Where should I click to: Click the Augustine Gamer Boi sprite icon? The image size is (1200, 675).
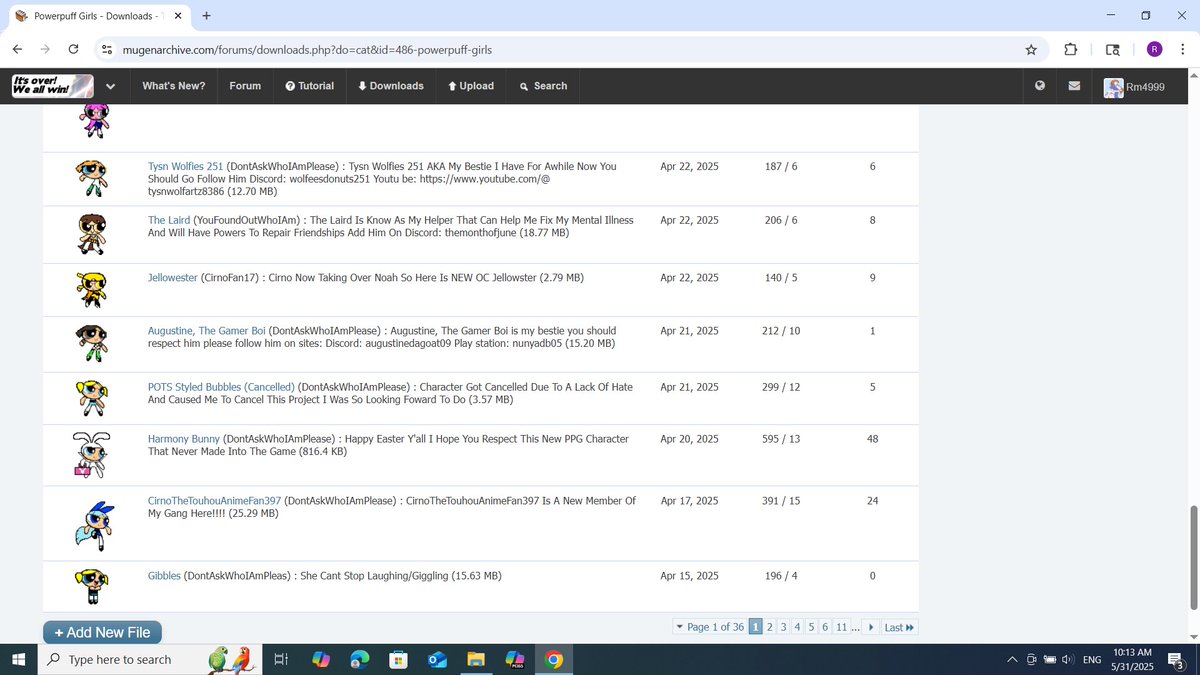coord(91,344)
